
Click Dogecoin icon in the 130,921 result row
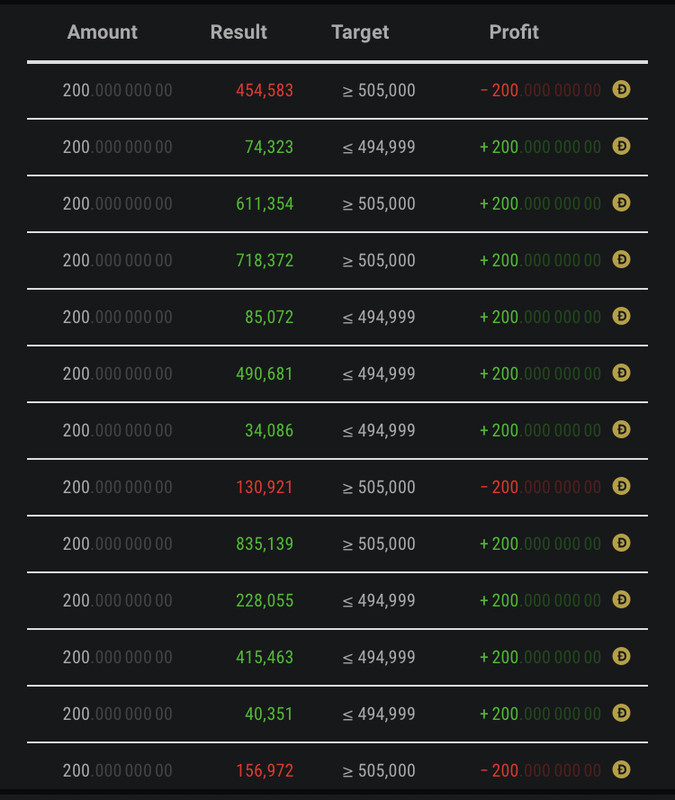click(621, 487)
